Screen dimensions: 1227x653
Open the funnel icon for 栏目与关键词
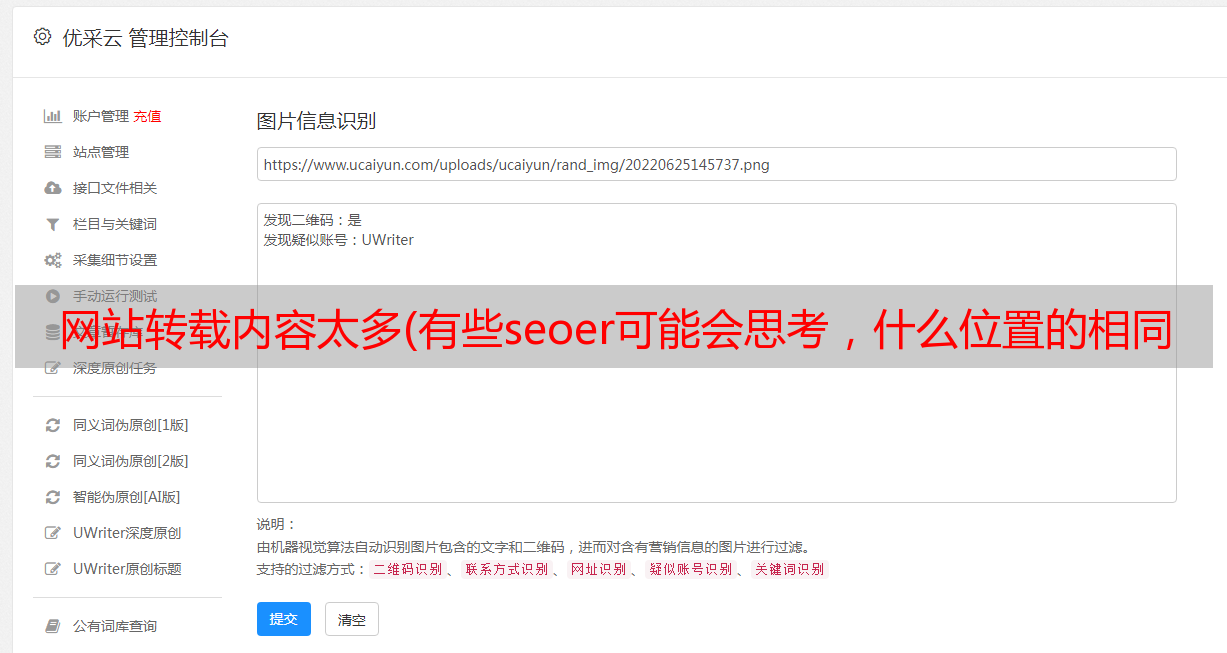(x=53, y=224)
